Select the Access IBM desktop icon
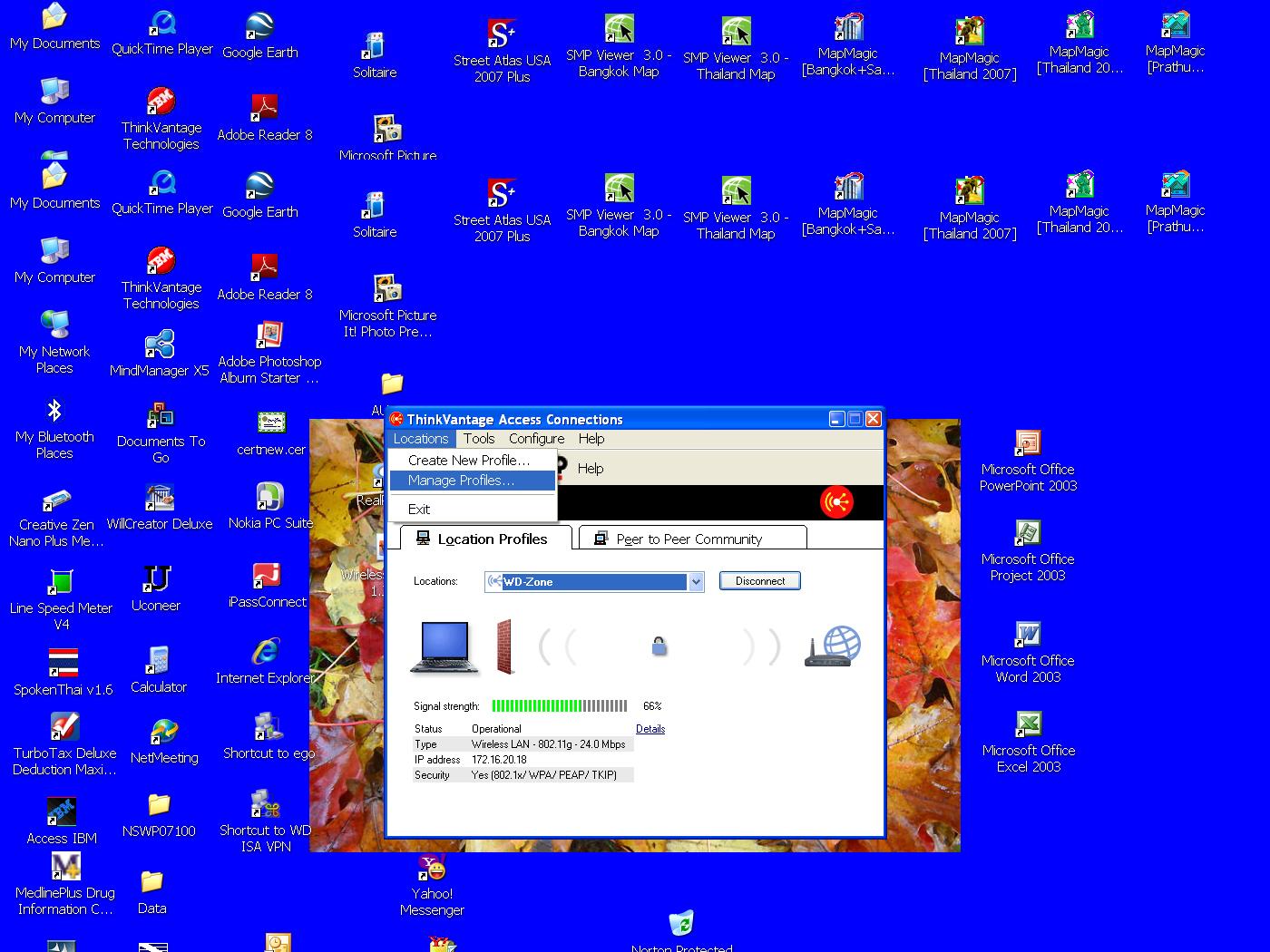Viewport: 1270px width, 952px height. pos(62,821)
